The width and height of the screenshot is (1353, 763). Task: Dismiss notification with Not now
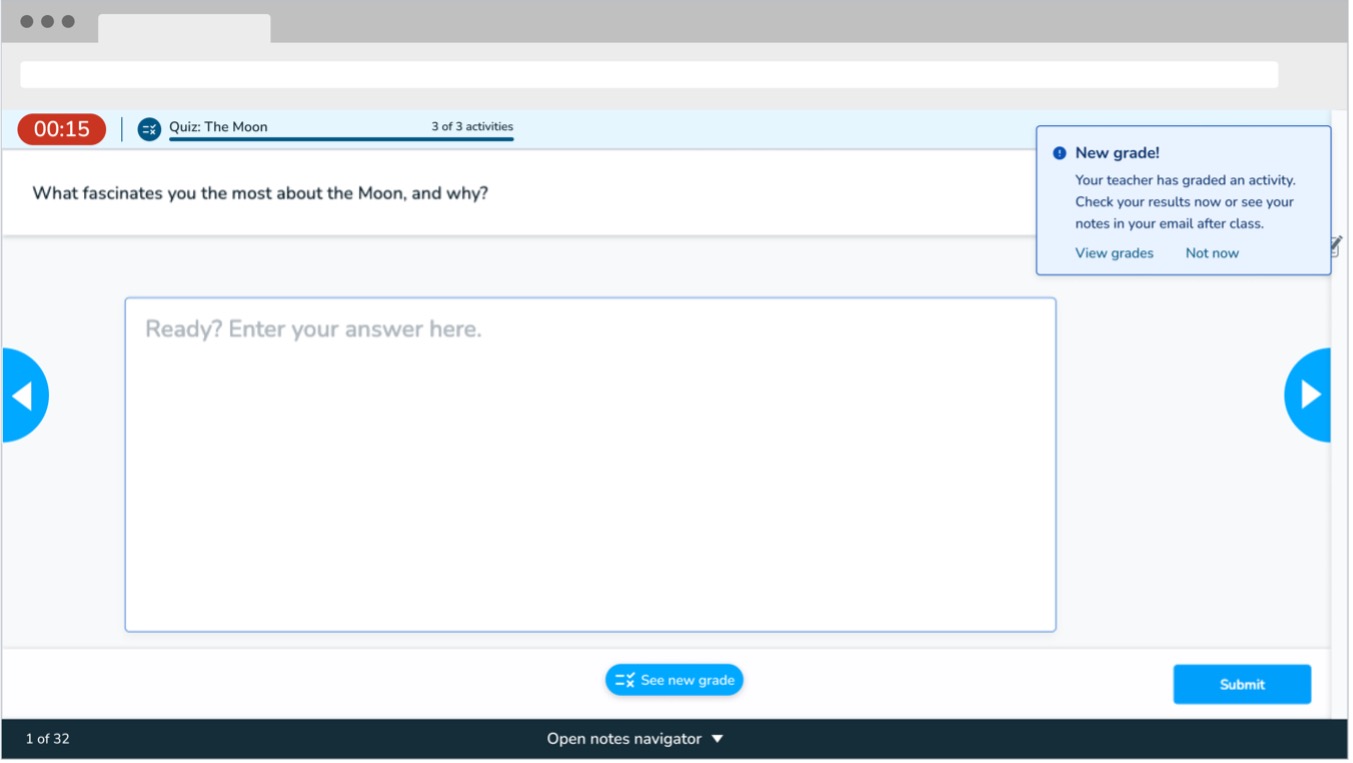1211,254
